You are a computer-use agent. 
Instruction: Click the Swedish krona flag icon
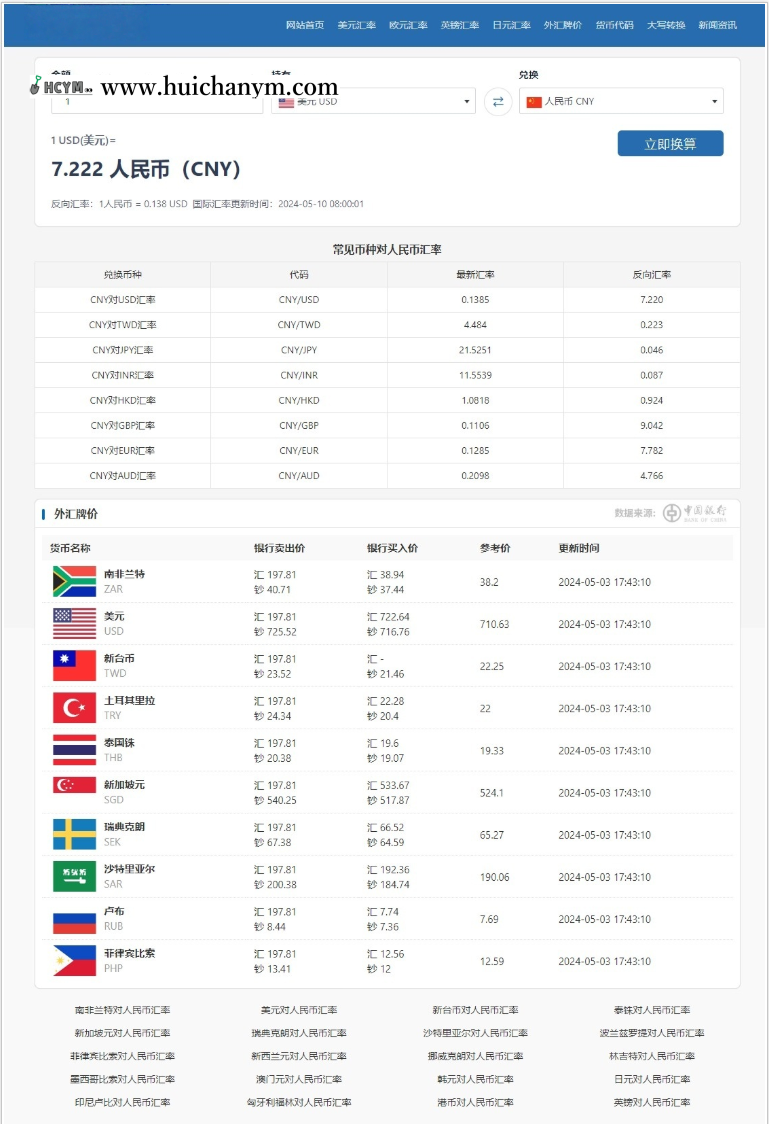[x=75, y=834]
